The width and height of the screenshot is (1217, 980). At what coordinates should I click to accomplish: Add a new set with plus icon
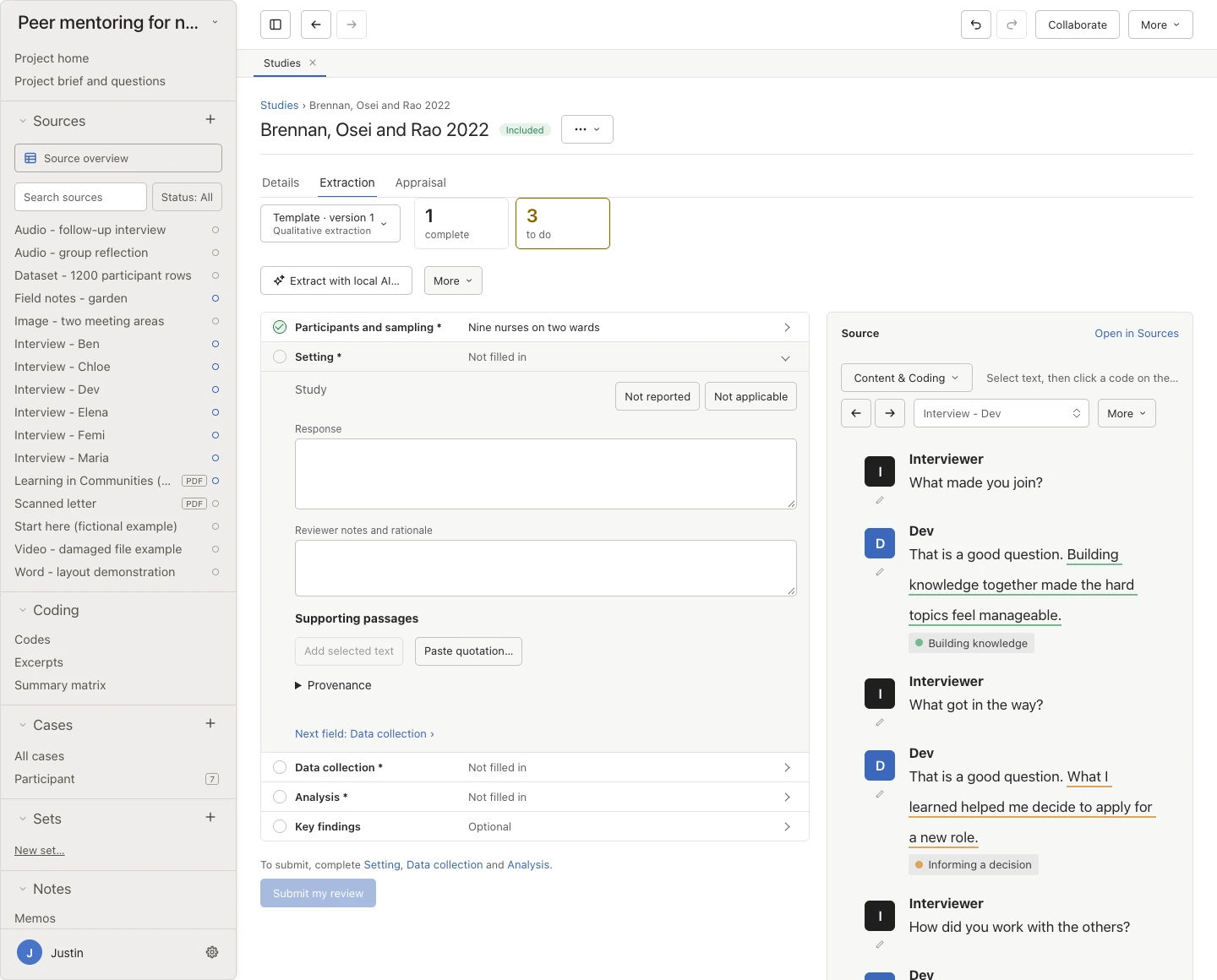[x=210, y=818]
